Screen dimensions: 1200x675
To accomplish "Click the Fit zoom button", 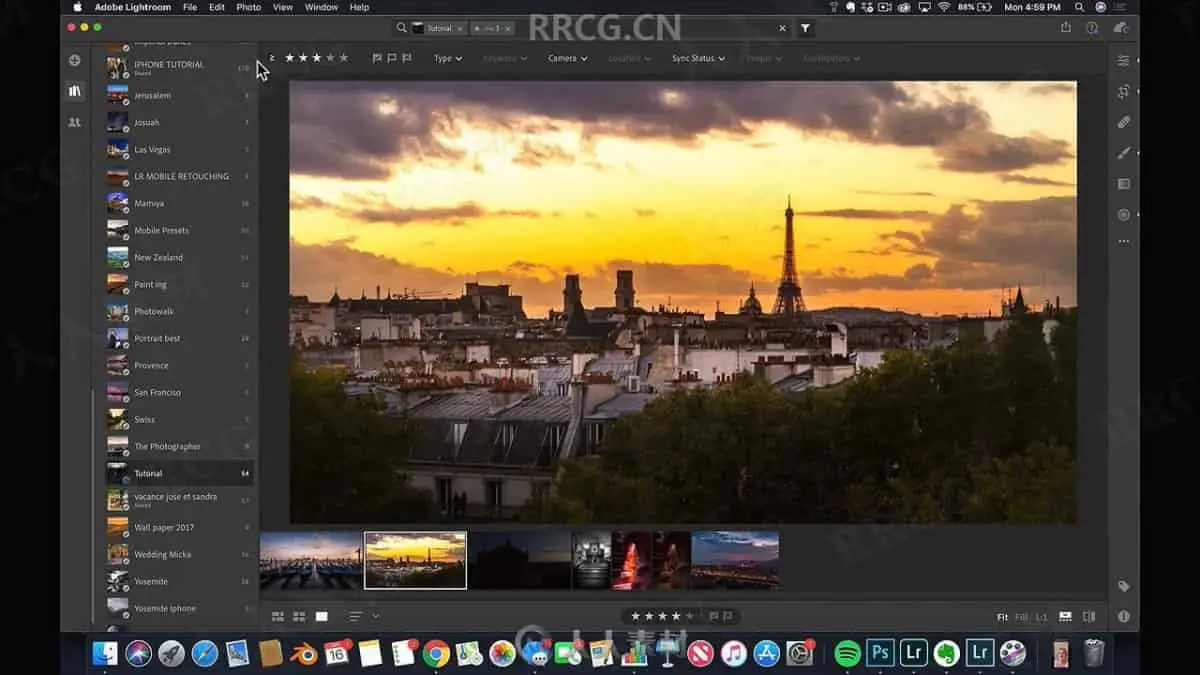I will [x=1002, y=617].
